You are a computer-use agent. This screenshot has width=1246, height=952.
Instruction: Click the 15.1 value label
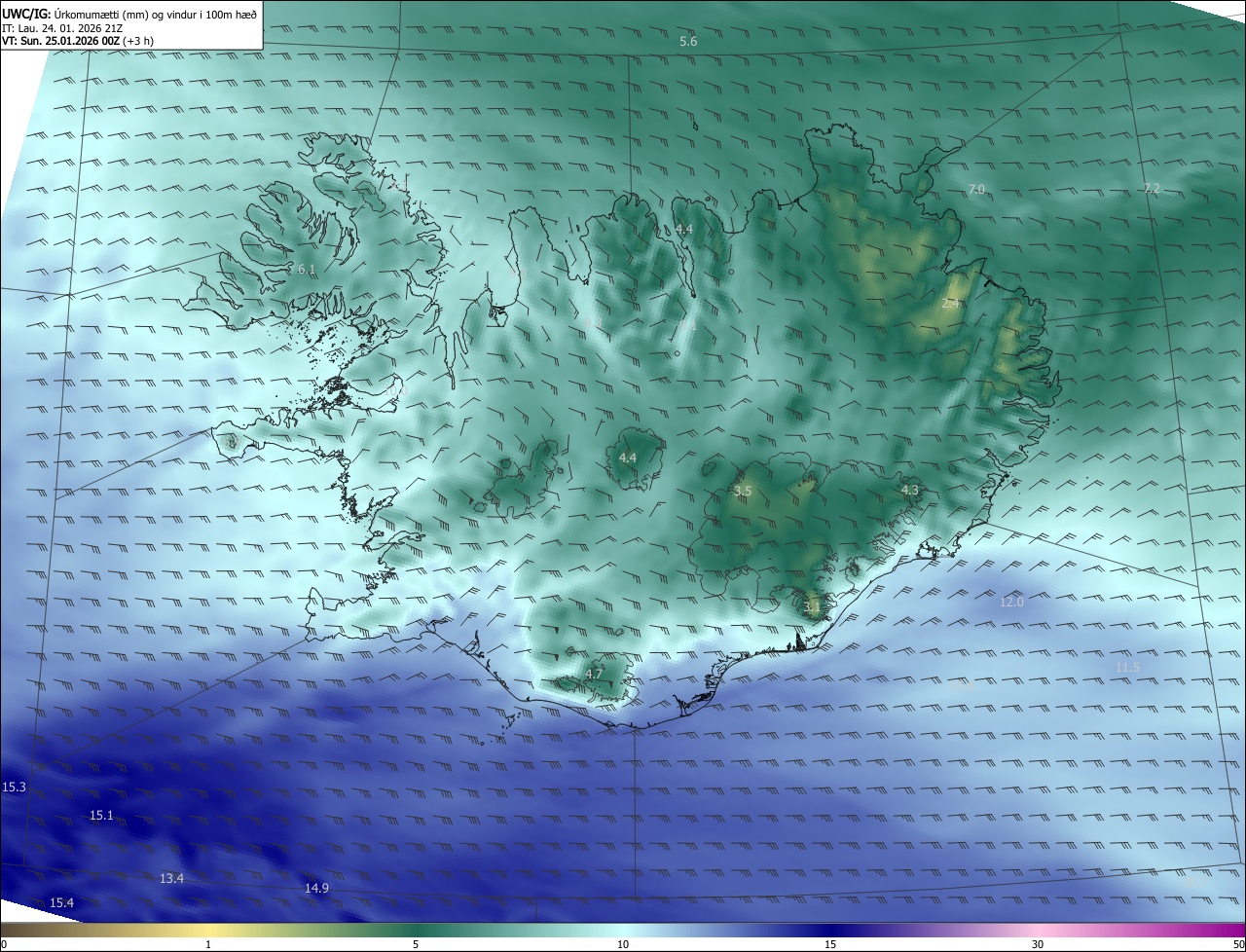(102, 815)
